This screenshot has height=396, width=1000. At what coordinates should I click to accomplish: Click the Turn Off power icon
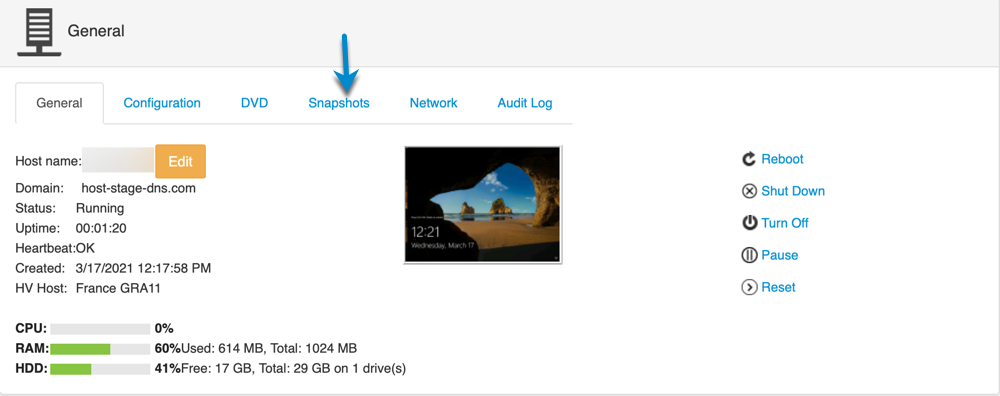pos(749,223)
